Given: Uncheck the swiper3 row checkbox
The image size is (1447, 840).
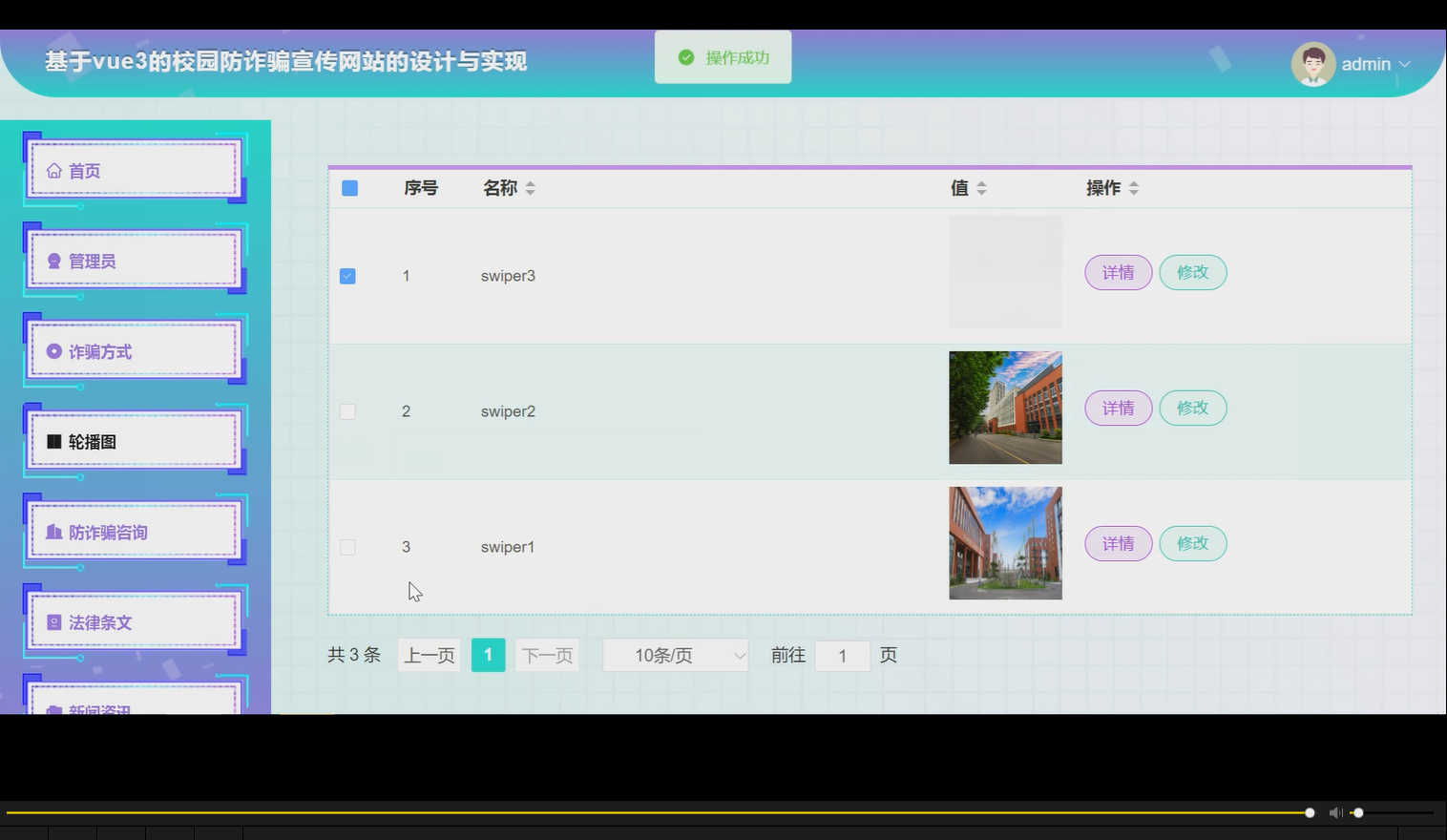Looking at the screenshot, I should pos(346,275).
